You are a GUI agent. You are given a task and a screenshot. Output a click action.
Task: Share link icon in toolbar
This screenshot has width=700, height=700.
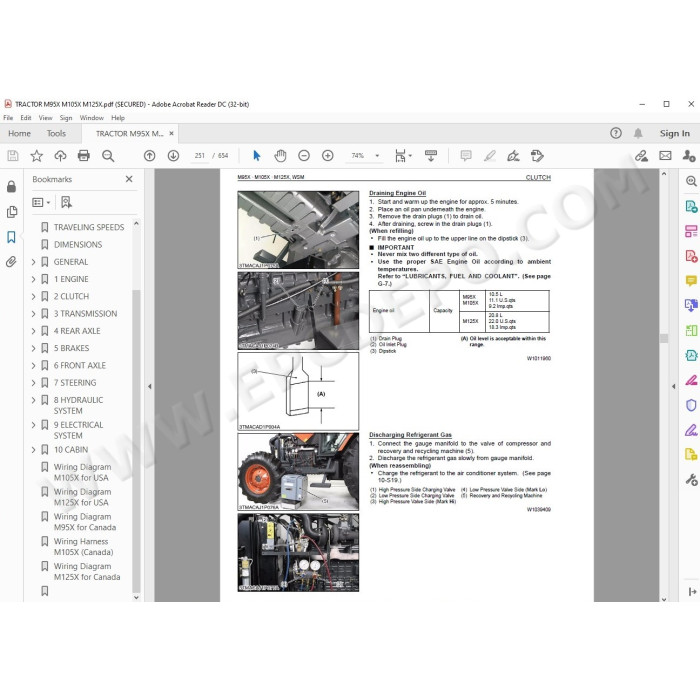(642, 156)
